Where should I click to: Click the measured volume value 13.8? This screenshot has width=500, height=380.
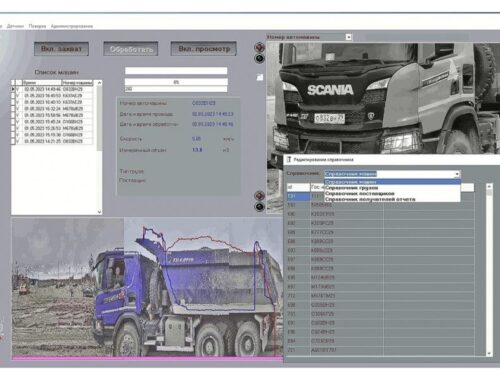pyautogui.click(x=197, y=150)
